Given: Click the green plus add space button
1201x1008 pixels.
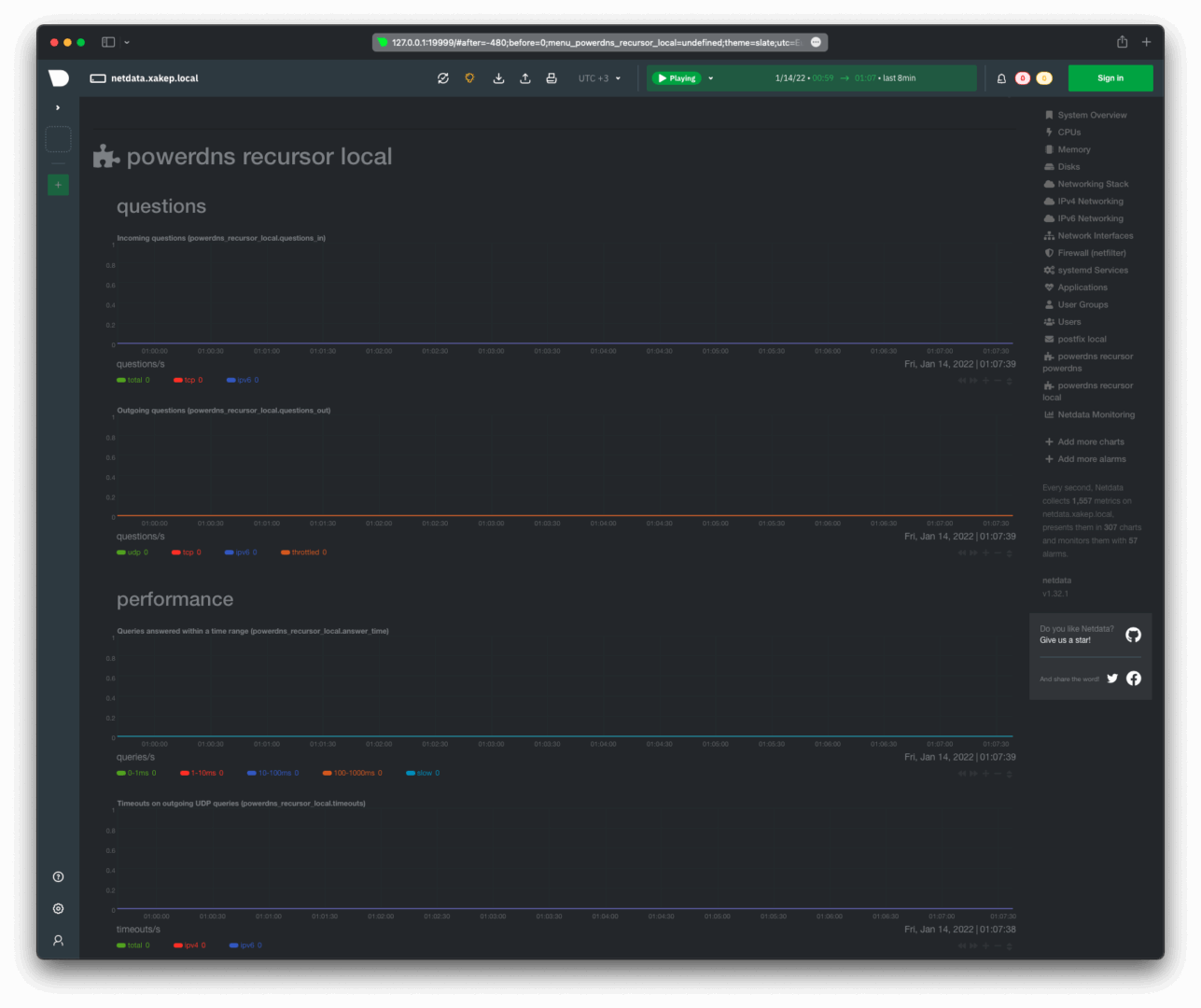Looking at the screenshot, I should 58,185.
